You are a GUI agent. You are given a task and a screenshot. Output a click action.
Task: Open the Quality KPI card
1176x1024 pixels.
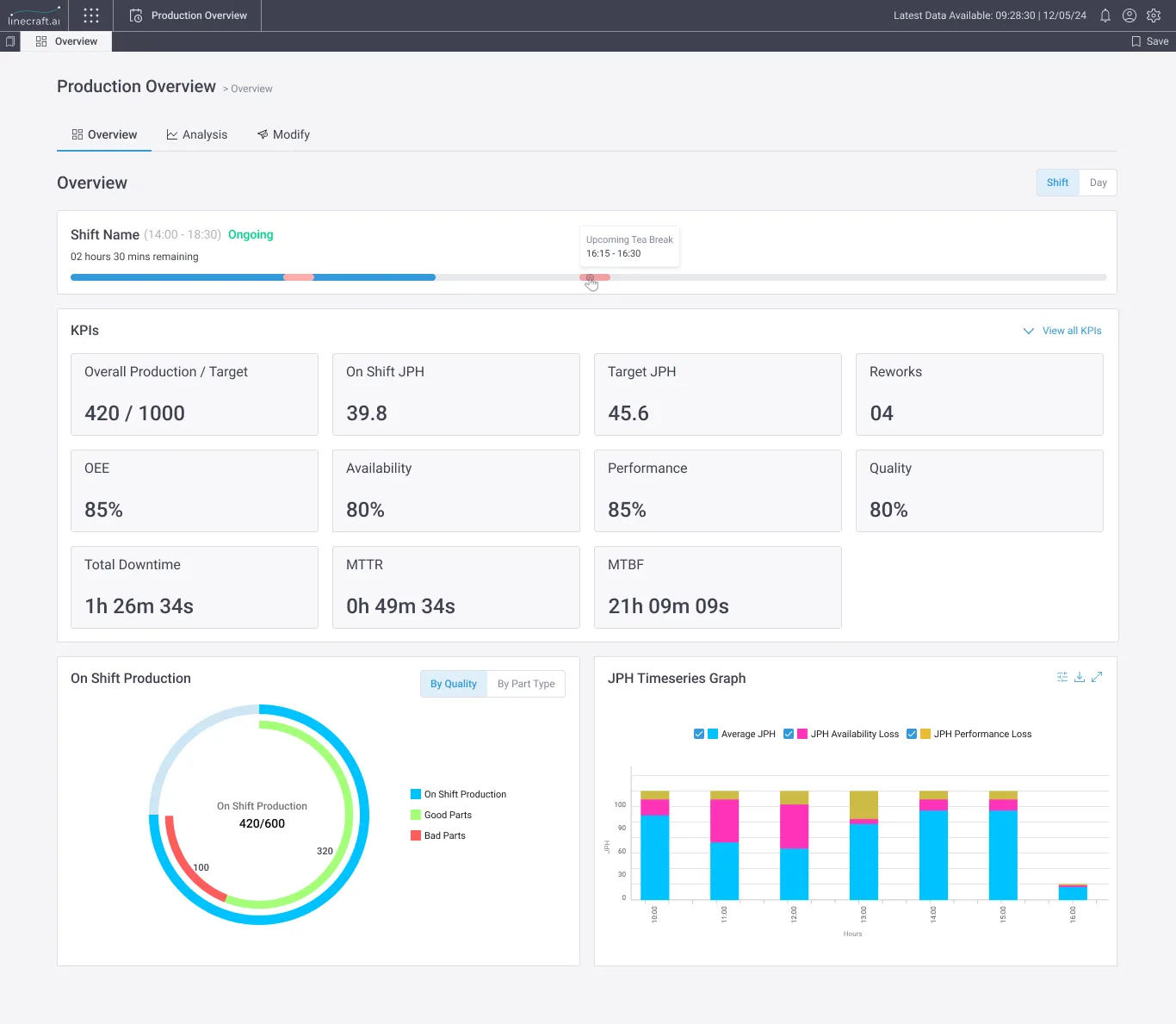pos(980,491)
